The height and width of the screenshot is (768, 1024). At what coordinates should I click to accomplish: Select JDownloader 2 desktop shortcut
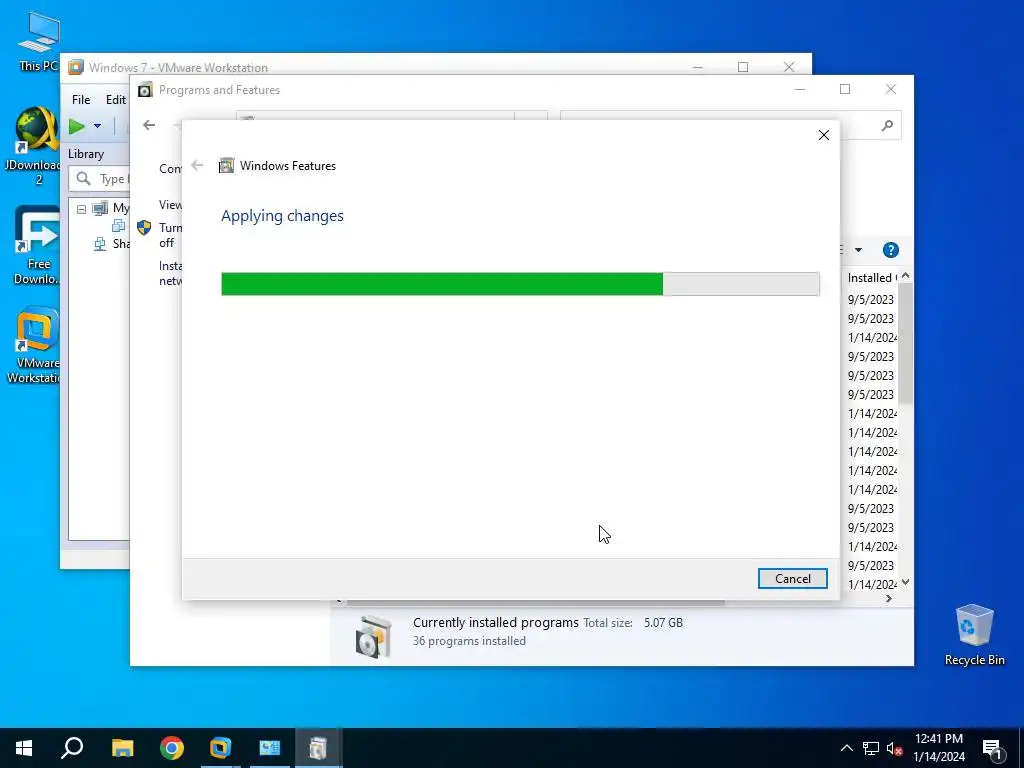click(37, 146)
